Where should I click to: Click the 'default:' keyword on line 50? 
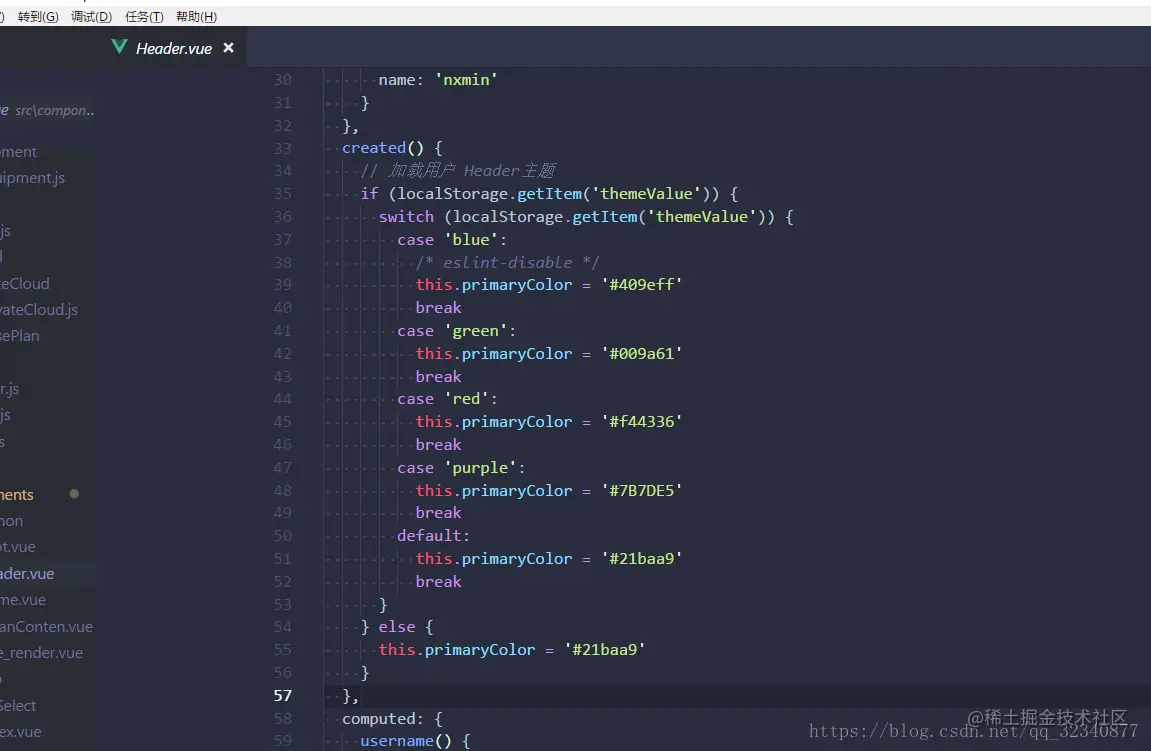pyautogui.click(x=433, y=536)
